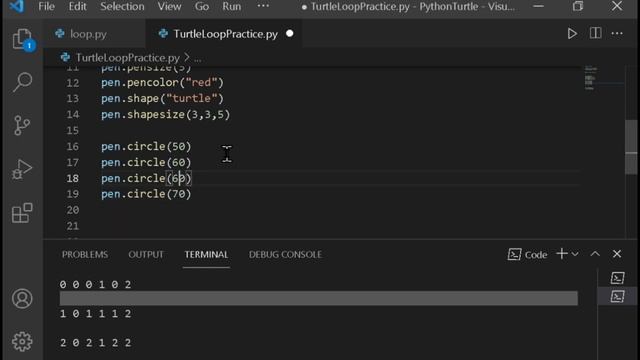The height and width of the screenshot is (360, 640).
Task: Select the first terminal instance icon
Action: (x=618, y=278)
